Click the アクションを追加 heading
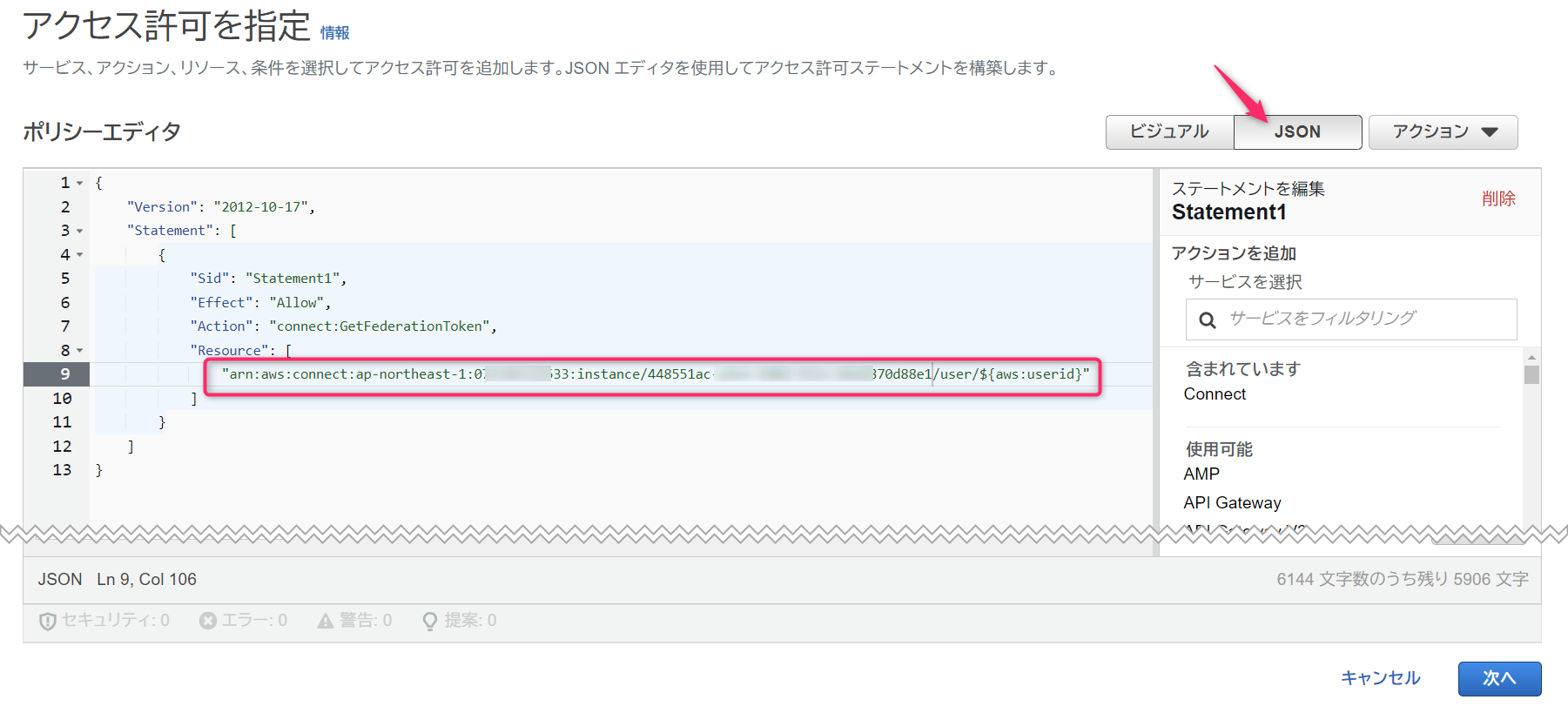The height and width of the screenshot is (713, 1568). point(1234,253)
